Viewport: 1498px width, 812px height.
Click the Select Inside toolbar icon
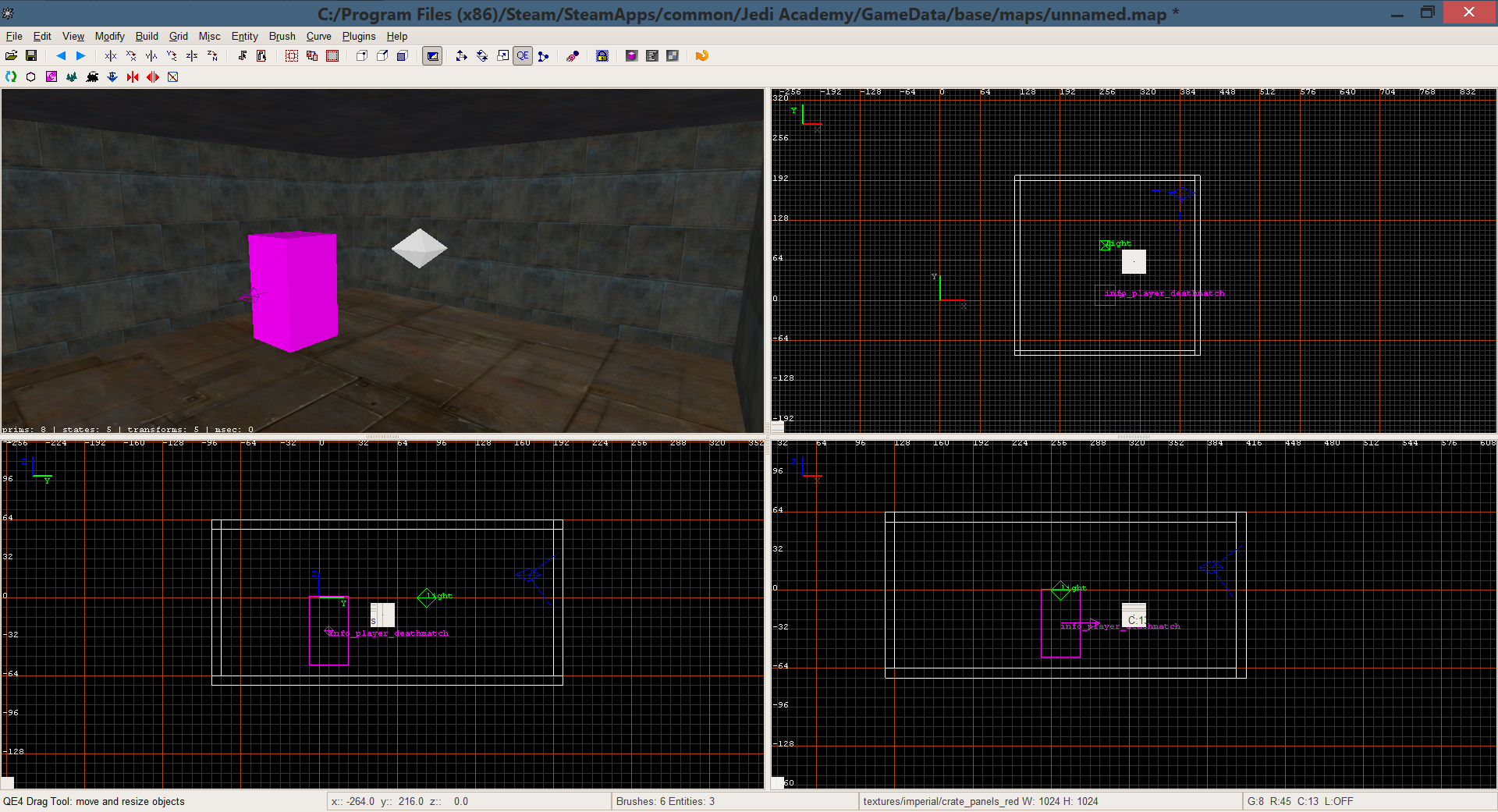coord(262,55)
